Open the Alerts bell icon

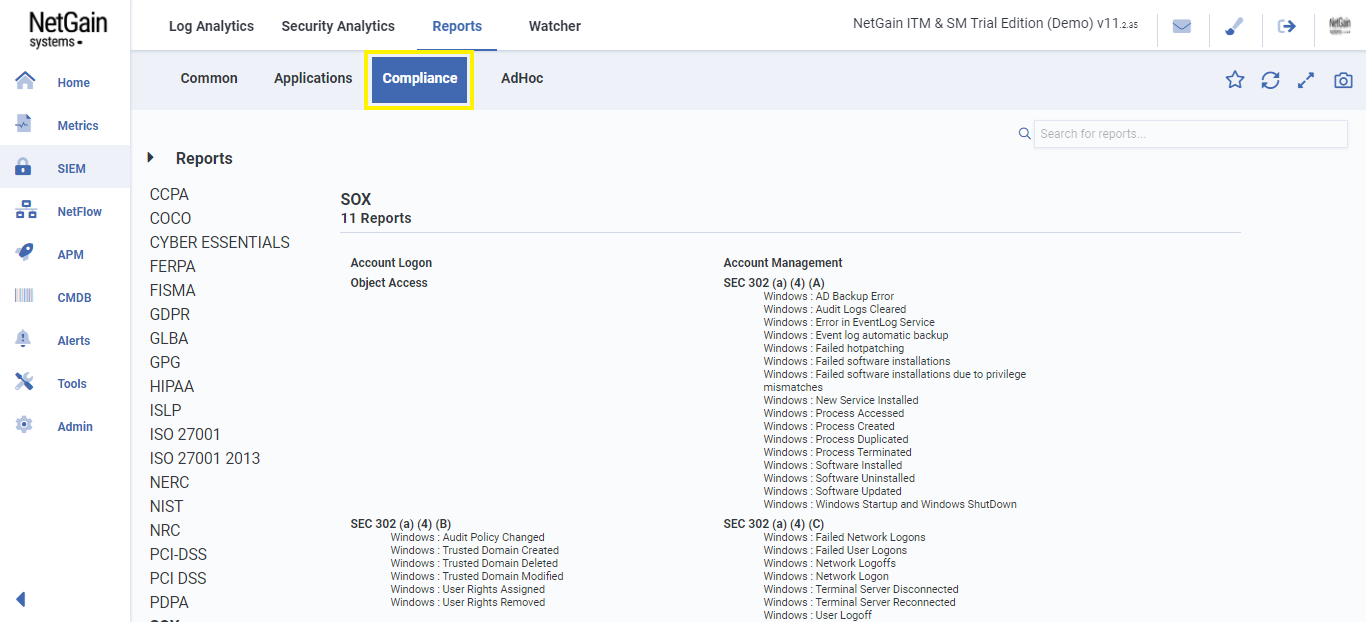coord(25,339)
